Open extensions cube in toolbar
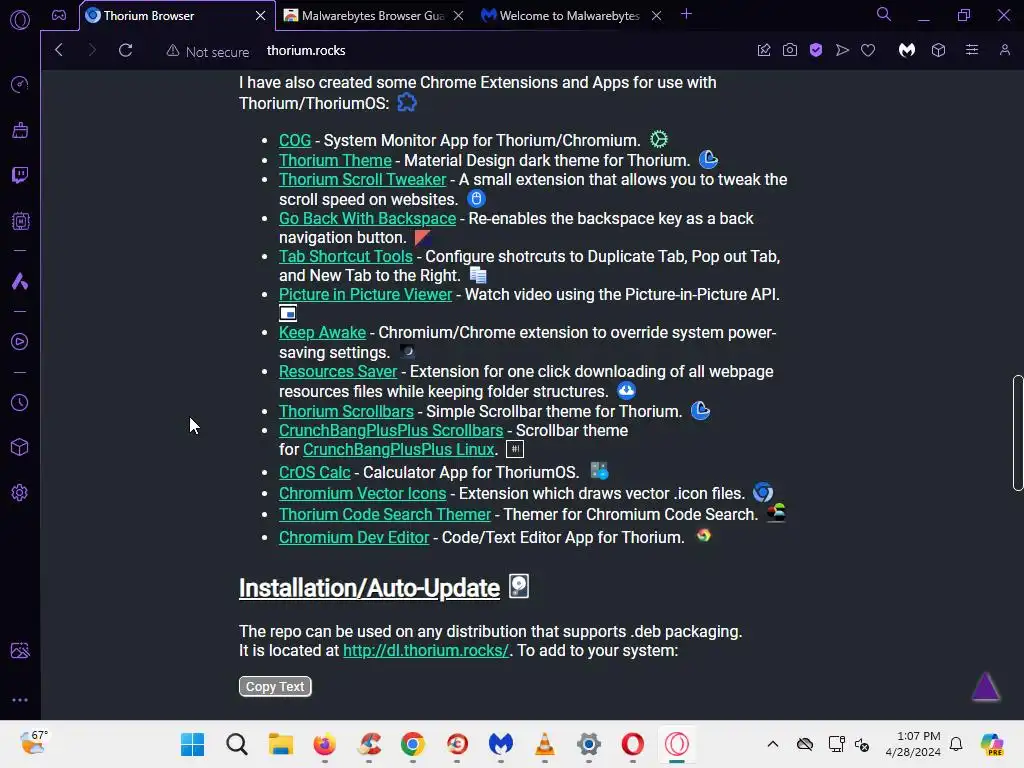 pos(938,50)
